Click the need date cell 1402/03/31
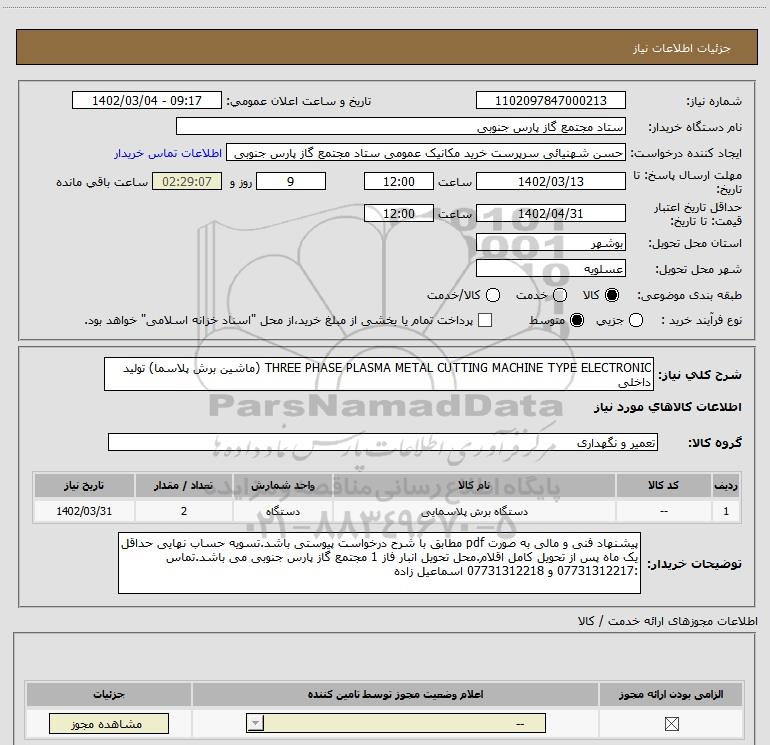This screenshot has width=770, height=745. point(84,511)
